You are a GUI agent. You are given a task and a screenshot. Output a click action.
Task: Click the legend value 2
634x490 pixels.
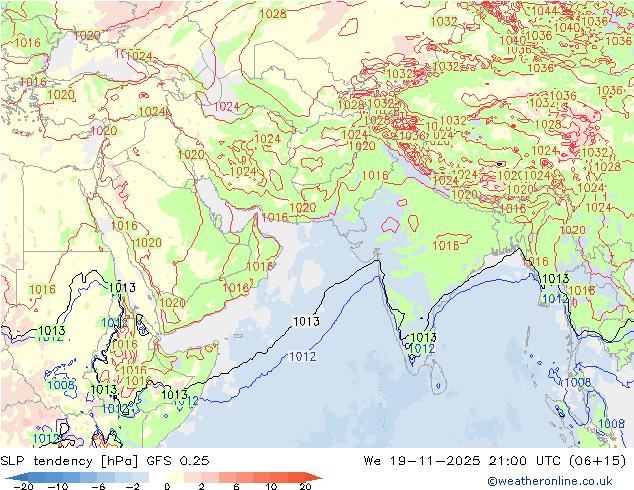(201, 486)
